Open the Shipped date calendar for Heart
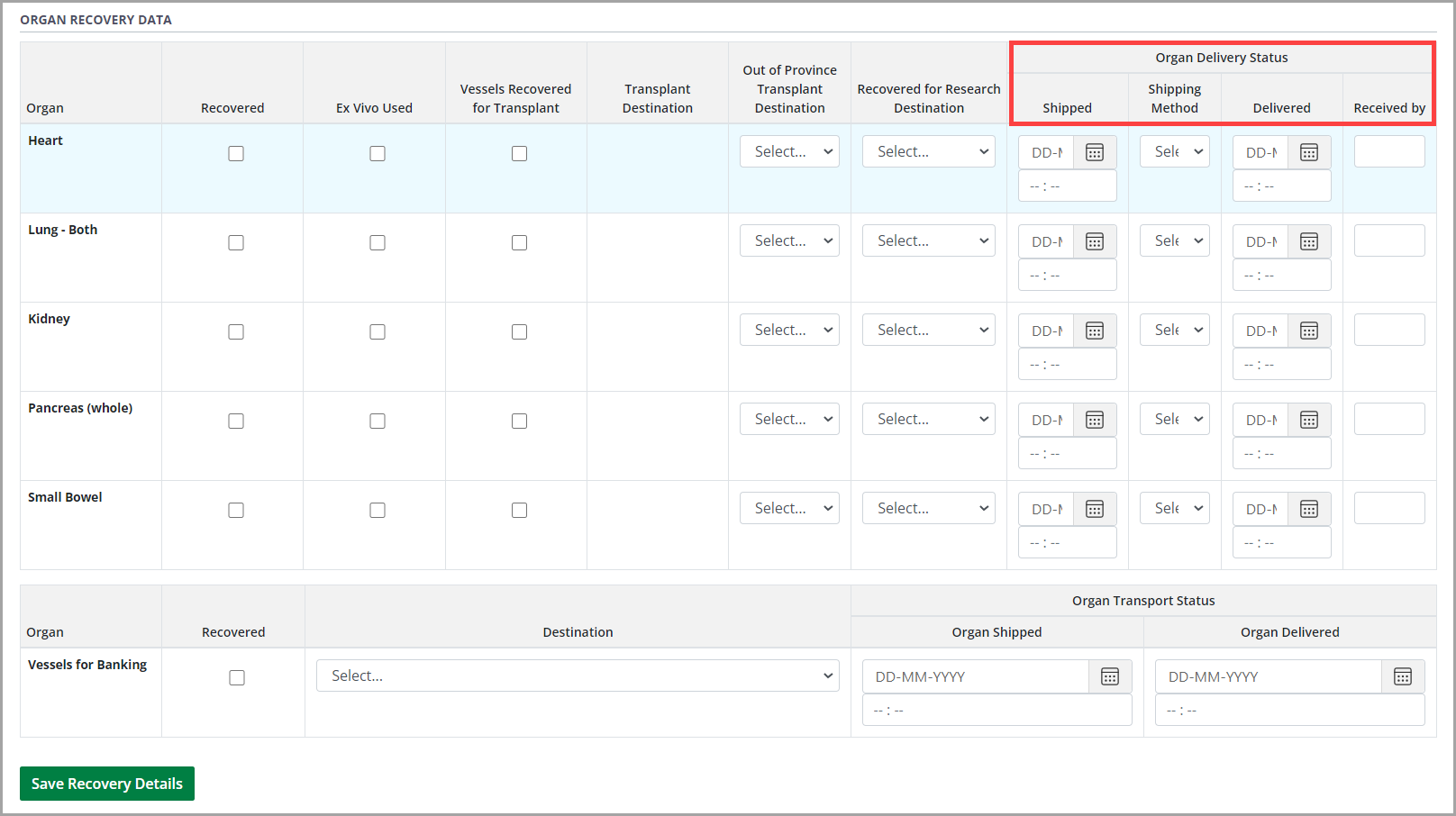Viewport: 1456px width, 816px height. click(x=1094, y=151)
